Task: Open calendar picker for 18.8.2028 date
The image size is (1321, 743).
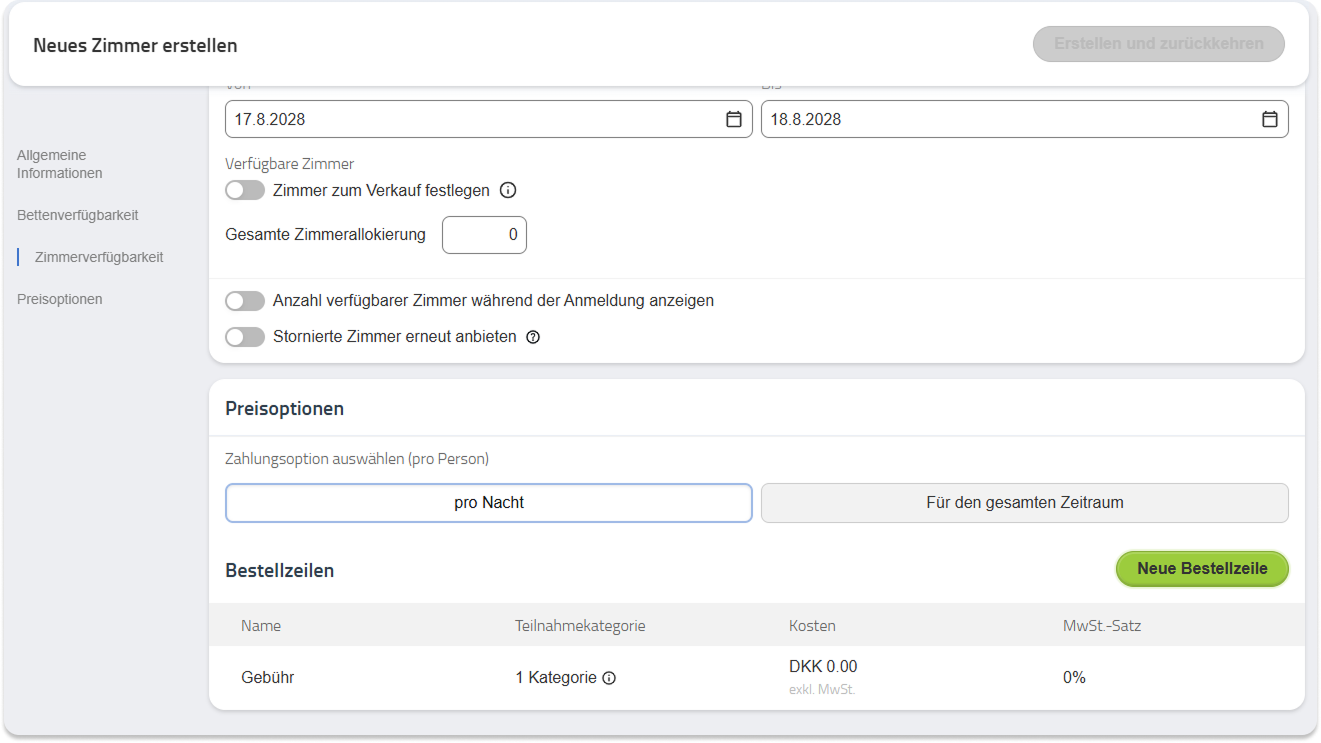Action: point(1270,119)
